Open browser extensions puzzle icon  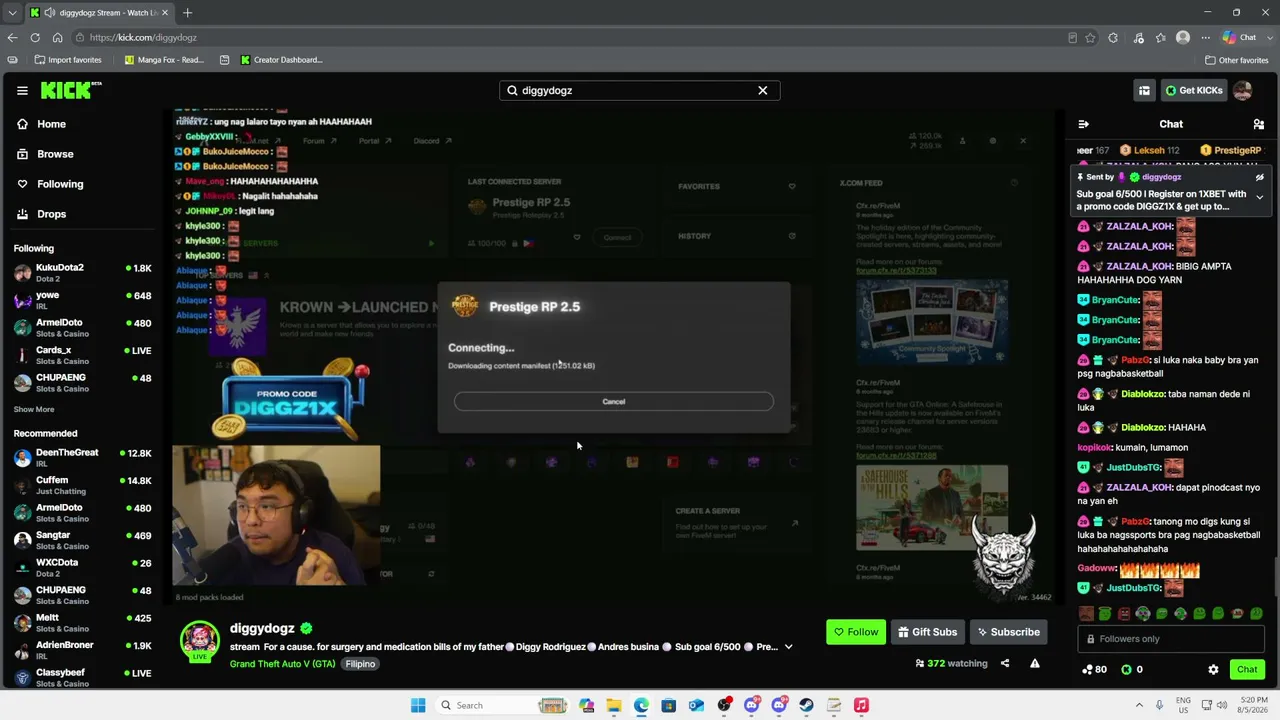[1113, 37]
